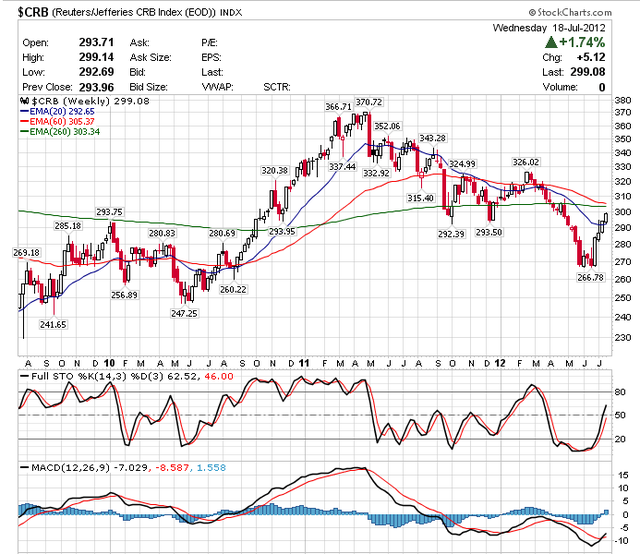Click the 326.02 price label
The height and width of the screenshot is (554, 640).
(x=526, y=162)
